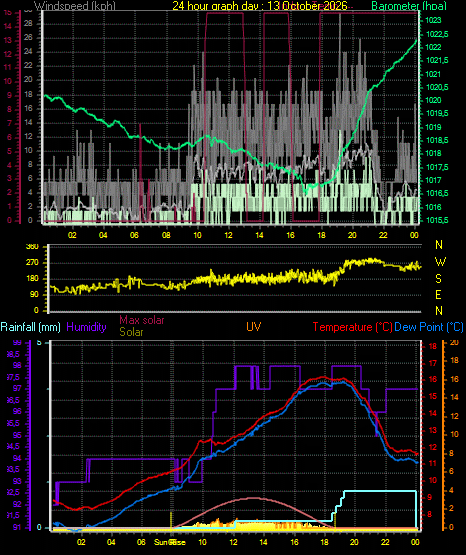The height and width of the screenshot is (555, 466).
Task: Click the '96' purple humidity axis value
Action: click(17, 411)
